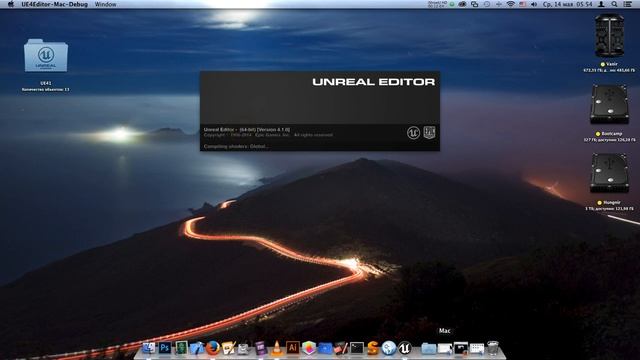Viewport: 640px width, 360px height.
Task: Click the 'Compiling shaders: Global...' status text
Action: 236,146
